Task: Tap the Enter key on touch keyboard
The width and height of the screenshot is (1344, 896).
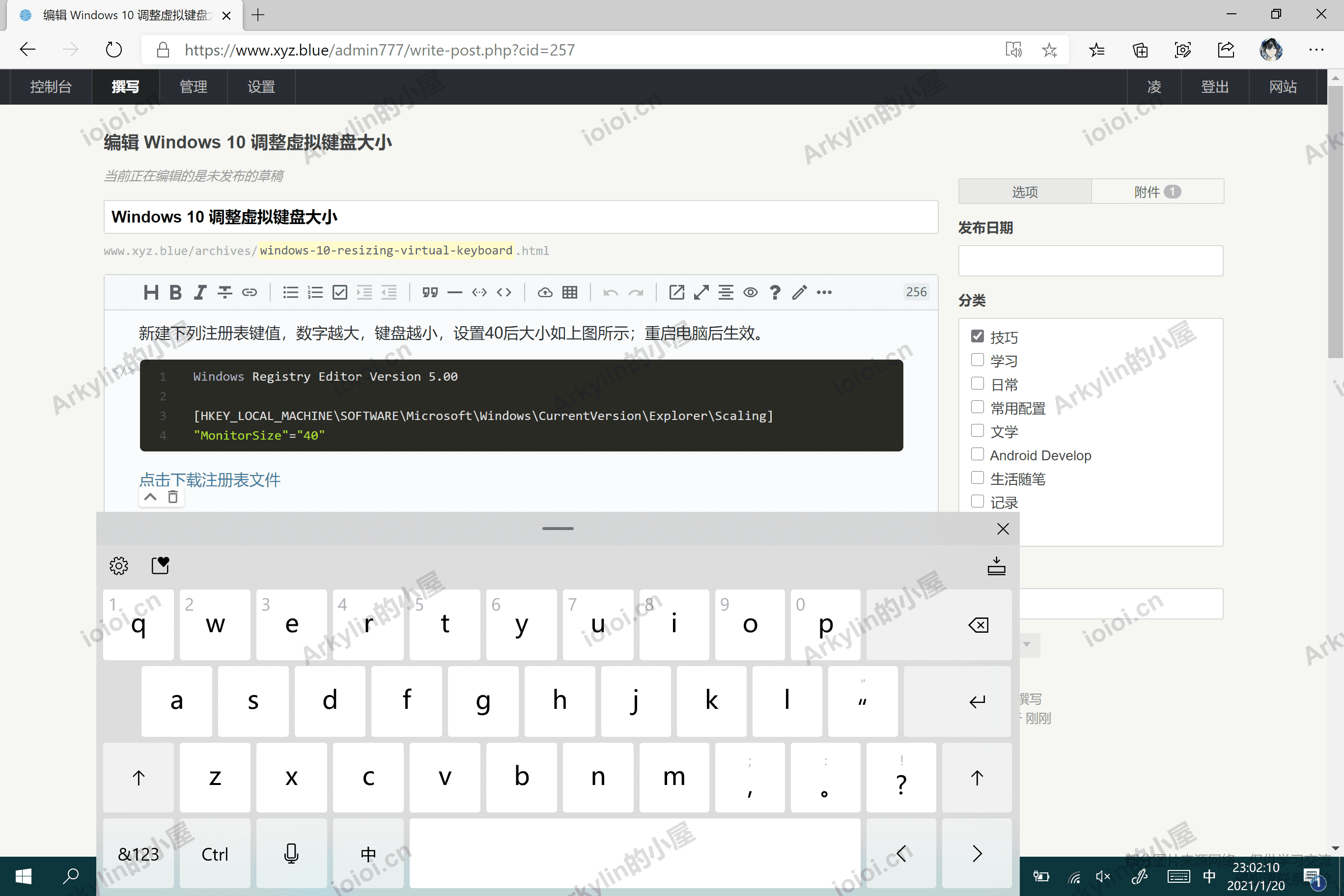Action: [x=958, y=701]
